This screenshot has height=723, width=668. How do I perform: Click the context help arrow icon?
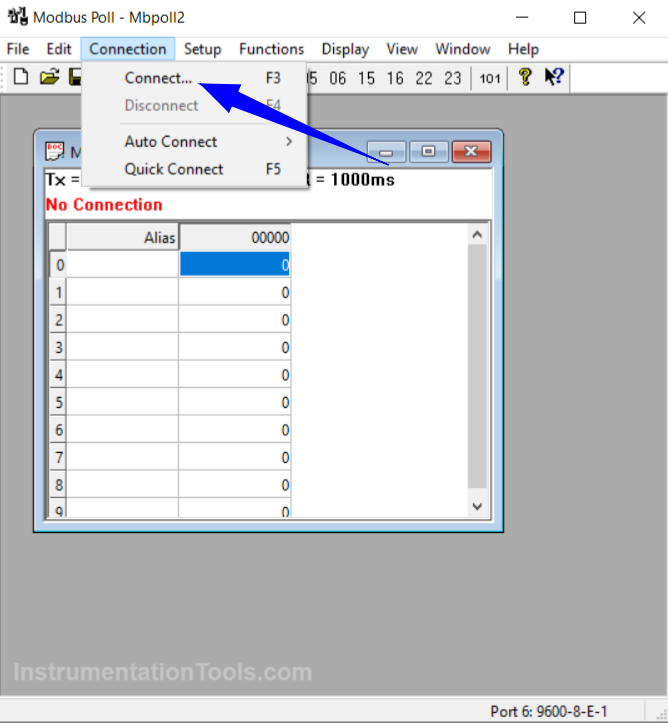pos(555,78)
